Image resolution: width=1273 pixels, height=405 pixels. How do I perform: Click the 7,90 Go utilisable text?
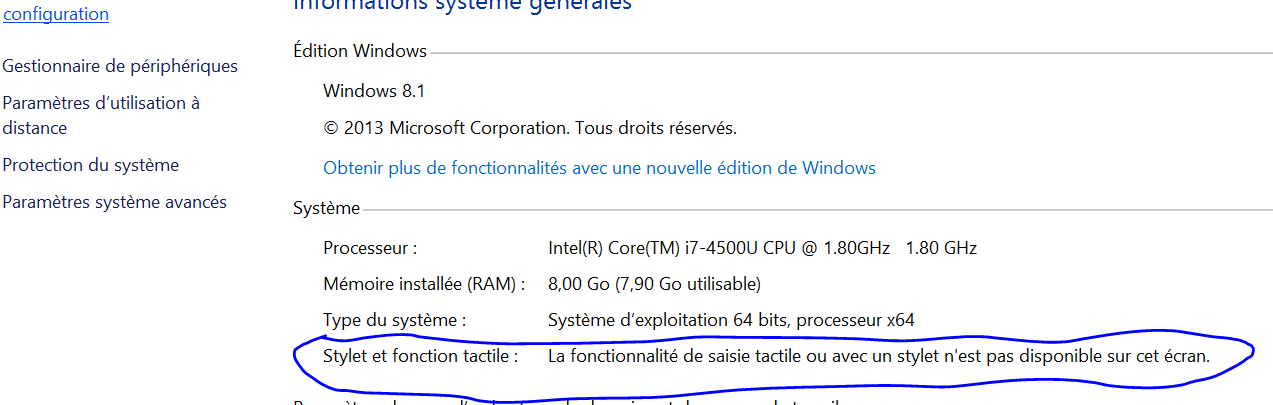[x=688, y=284]
